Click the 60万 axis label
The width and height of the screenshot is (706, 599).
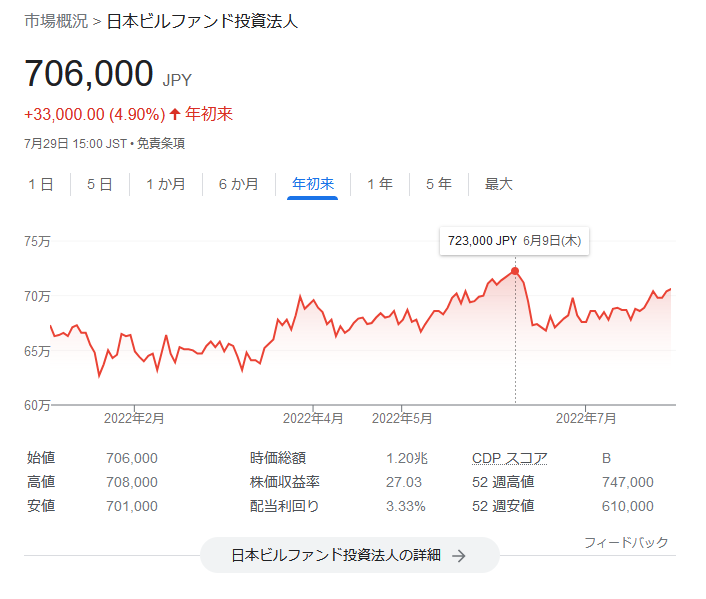37,405
